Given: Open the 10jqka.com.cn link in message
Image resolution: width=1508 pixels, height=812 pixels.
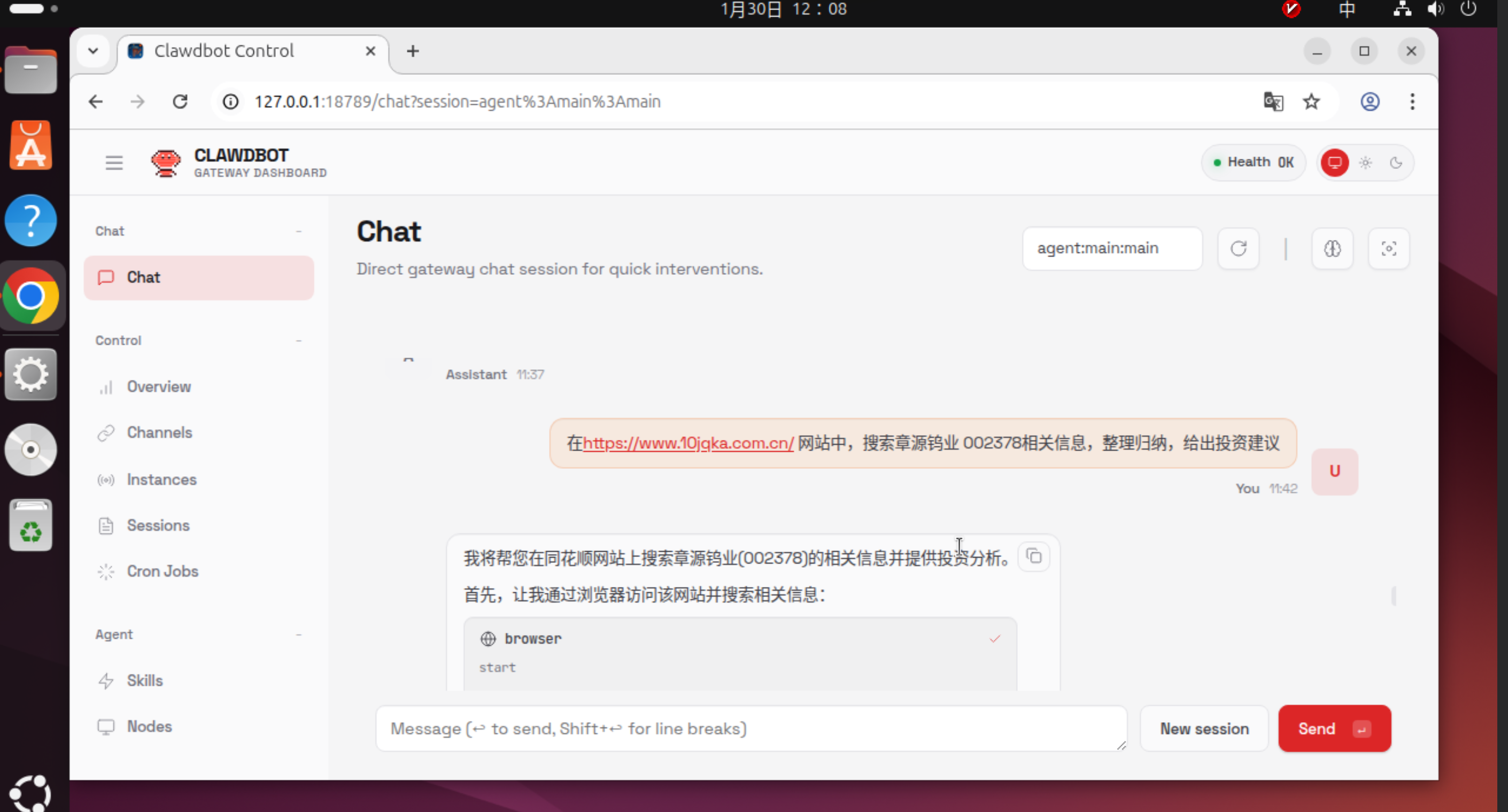Looking at the screenshot, I should (x=688, y=443).
